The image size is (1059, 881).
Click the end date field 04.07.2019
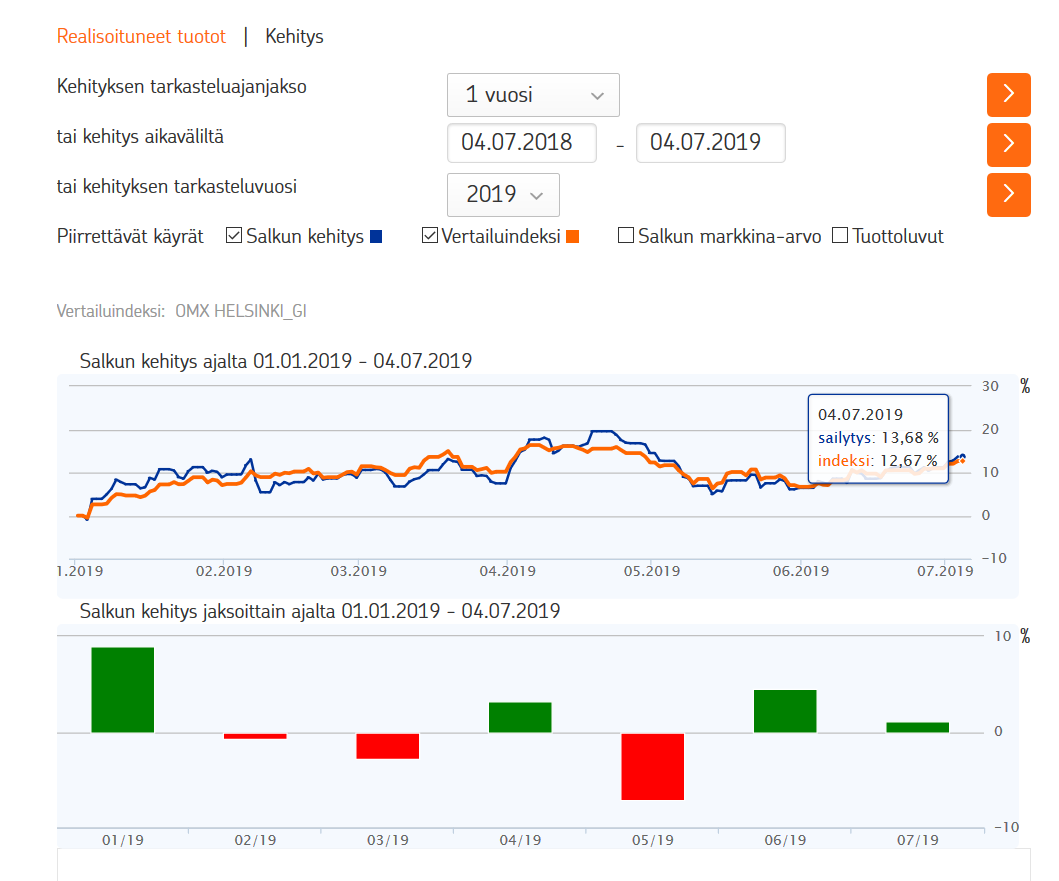click(710, 143)
